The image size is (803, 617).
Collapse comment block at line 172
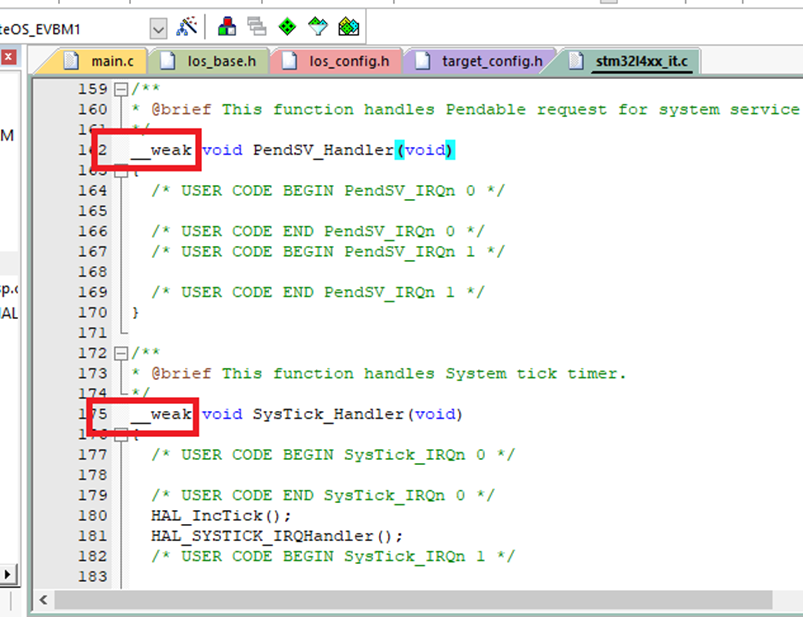pyautogui.click(x=121, y=353)
